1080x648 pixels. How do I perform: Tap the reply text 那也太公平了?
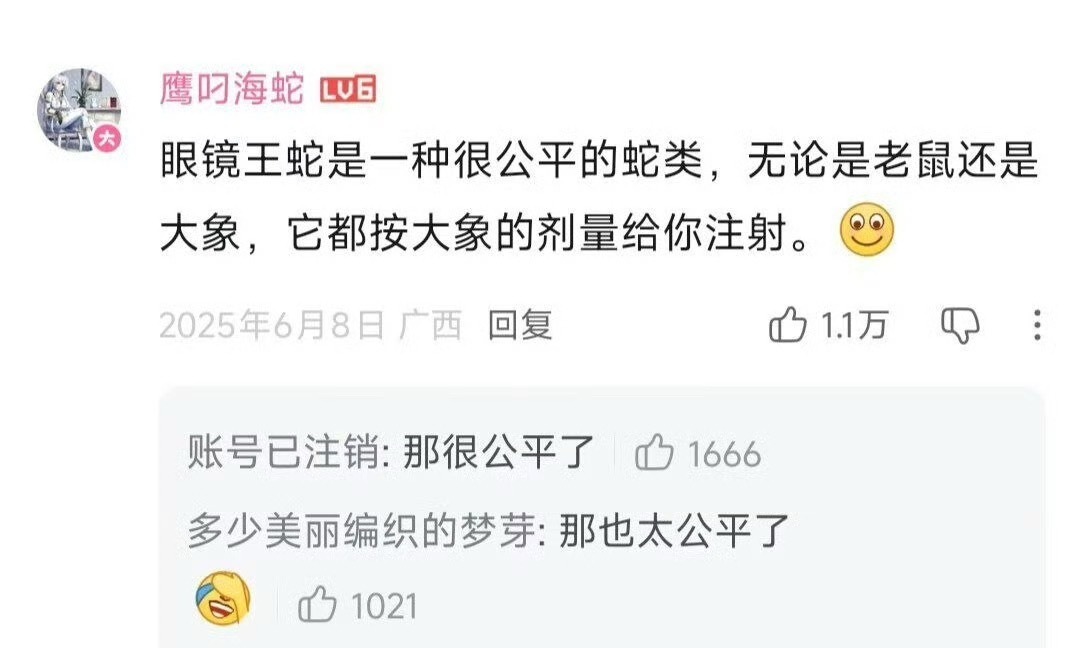(674, 530)
